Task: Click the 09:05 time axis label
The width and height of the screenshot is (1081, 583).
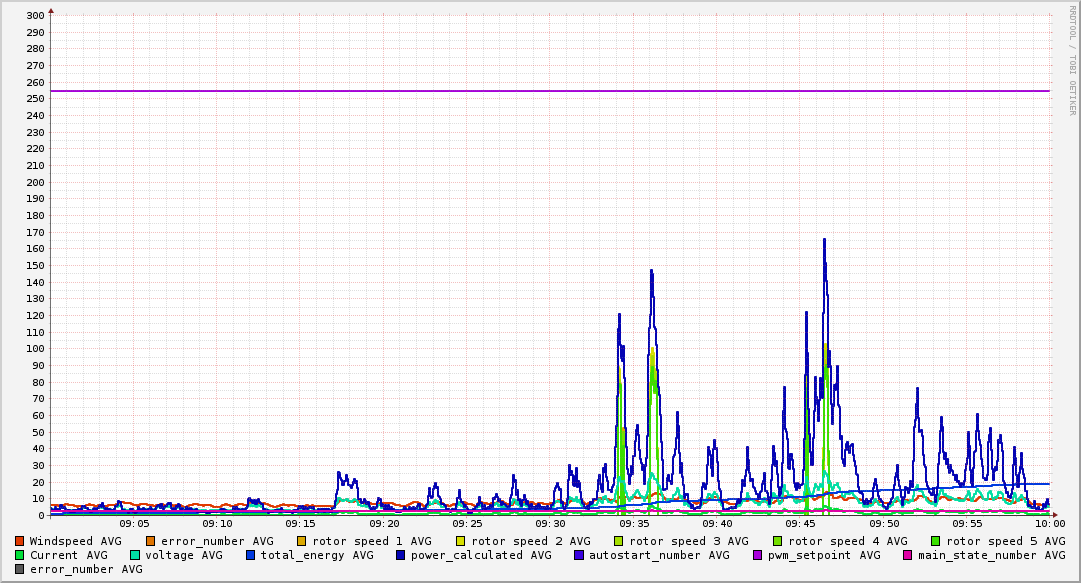Action: [x=134, y=523]
